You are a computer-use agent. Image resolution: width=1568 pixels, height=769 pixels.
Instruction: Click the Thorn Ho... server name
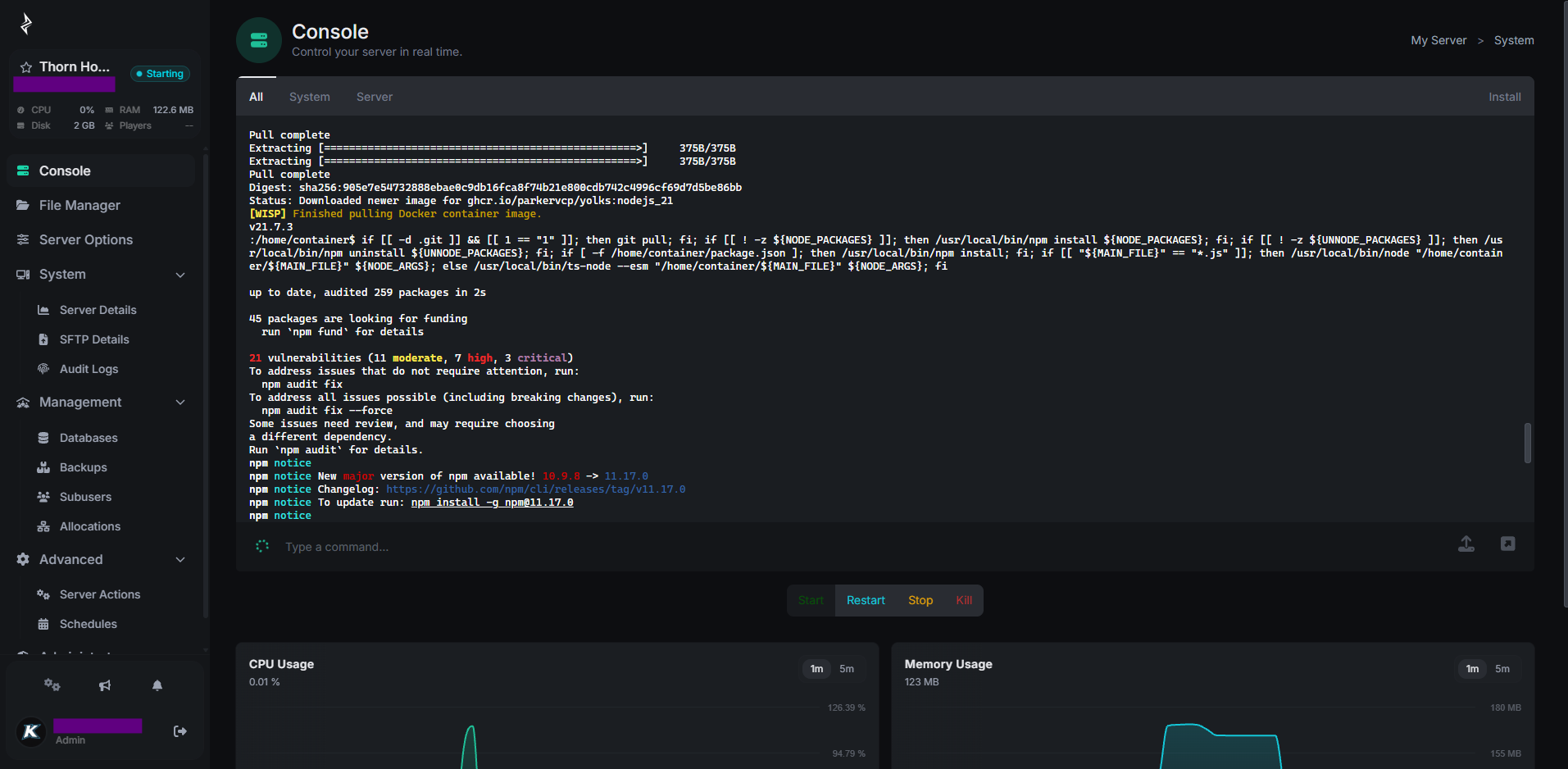75,66
